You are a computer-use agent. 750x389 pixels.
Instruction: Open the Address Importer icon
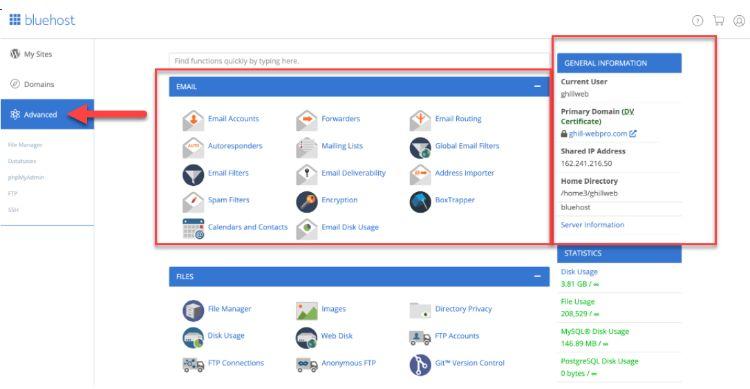(x=420, y=175)
